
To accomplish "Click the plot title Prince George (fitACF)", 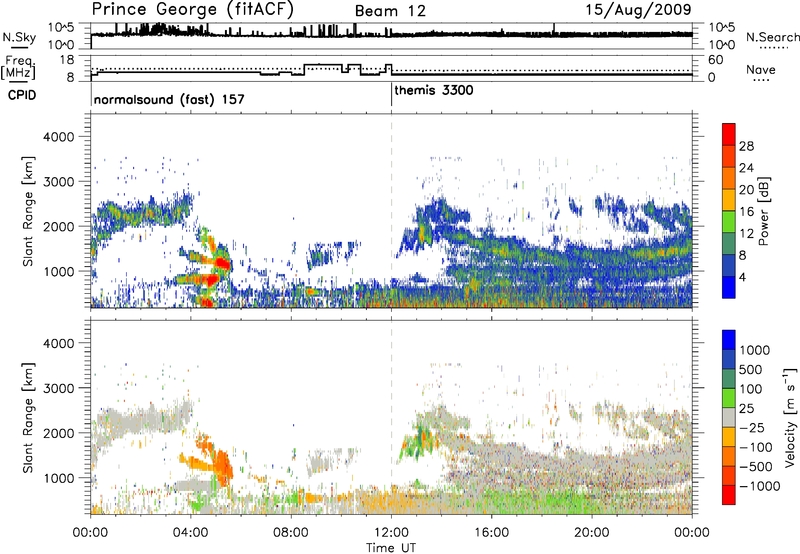I will tap(192, 10).
